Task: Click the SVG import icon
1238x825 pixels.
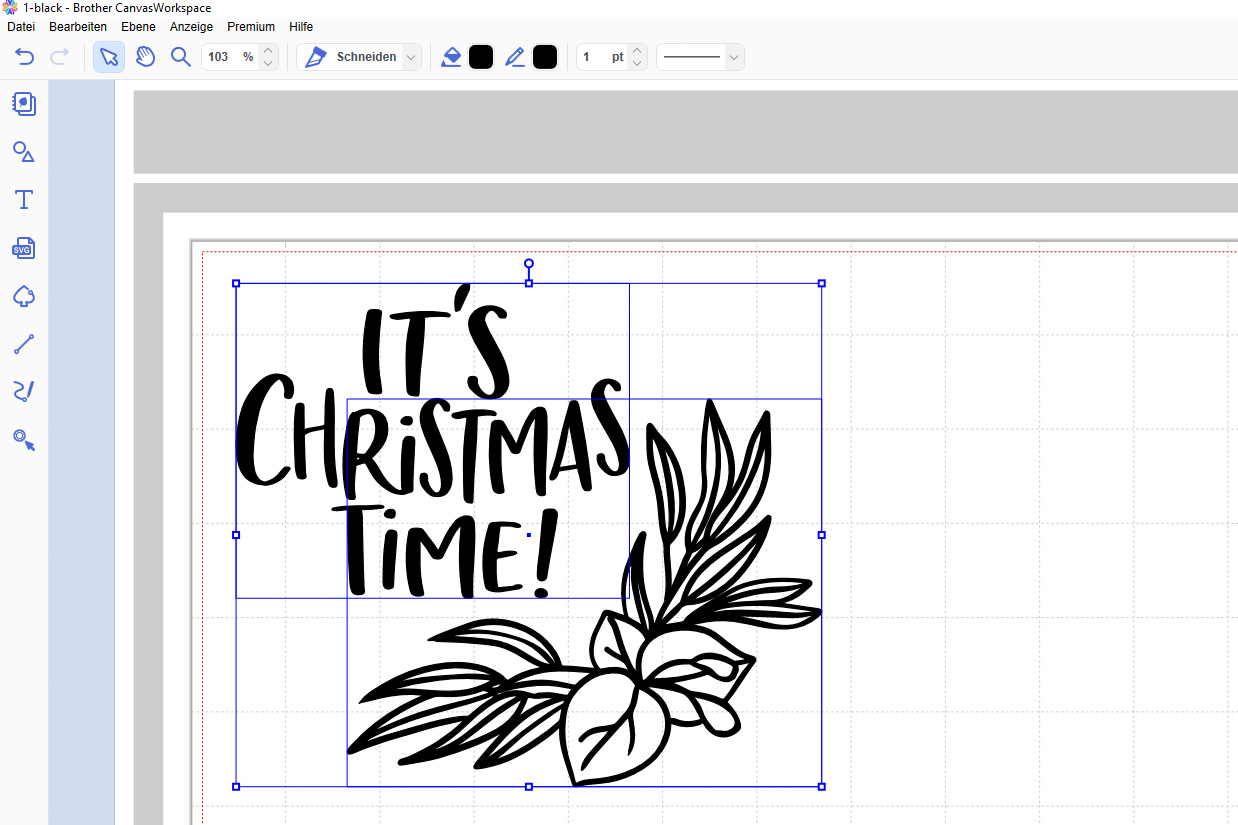Action: click(x=24, y=248)
